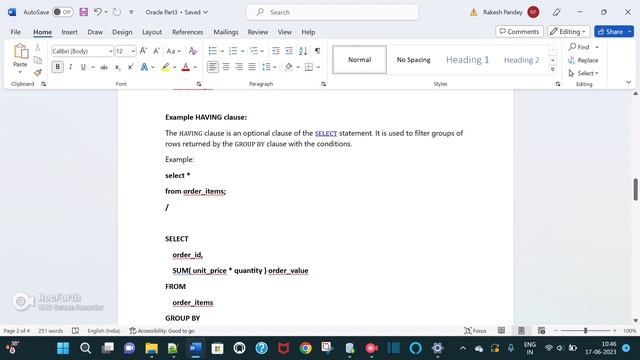Click the Paste clipboard icon
This screenshot has height=360, width=640.
click(x=20, y=52)
